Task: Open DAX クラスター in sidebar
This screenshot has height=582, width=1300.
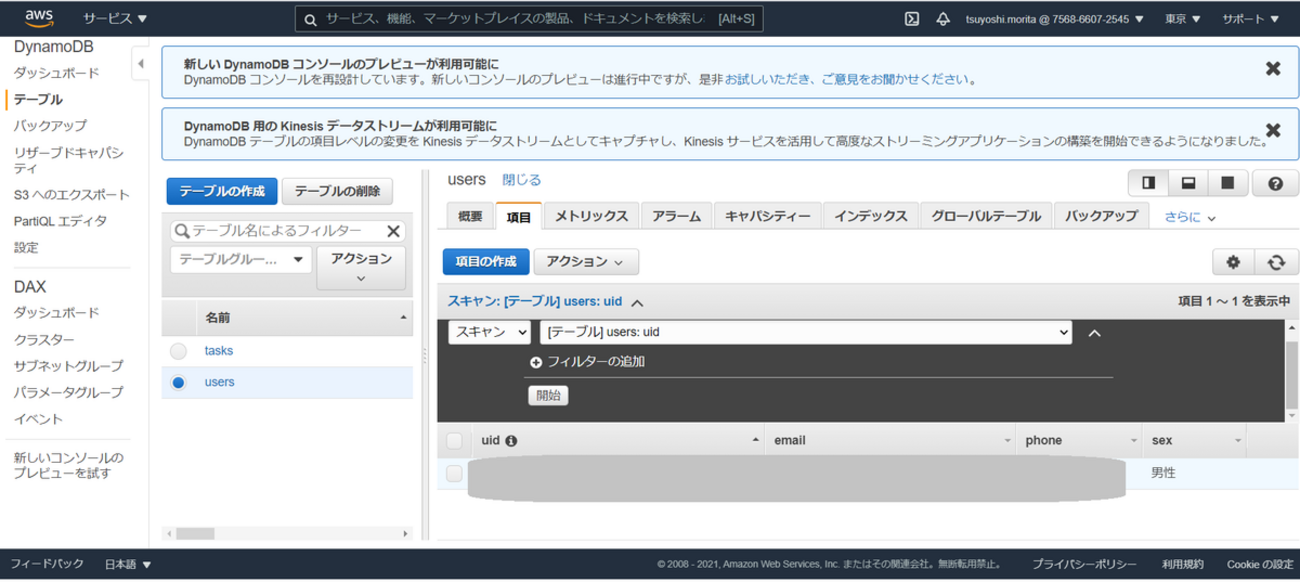Action: (44, 340)
